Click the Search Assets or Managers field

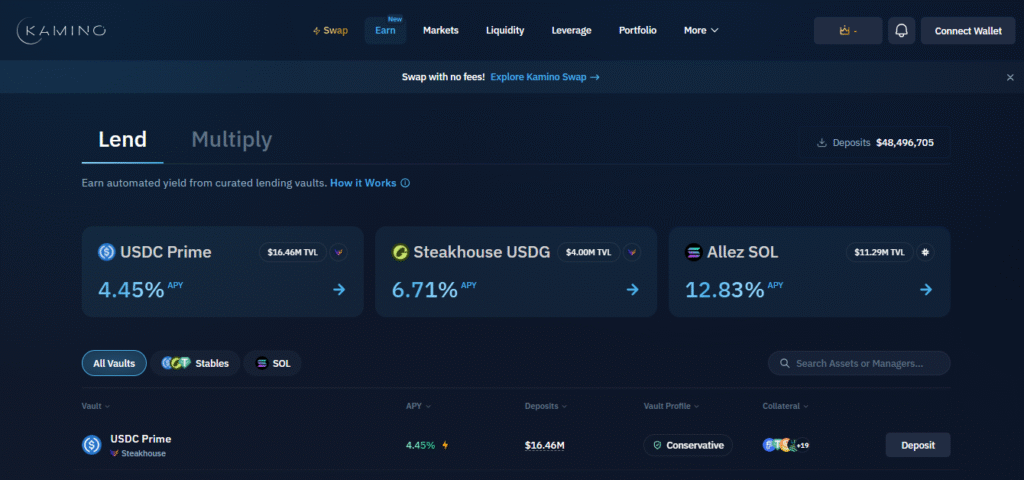(x=866, y=363)
